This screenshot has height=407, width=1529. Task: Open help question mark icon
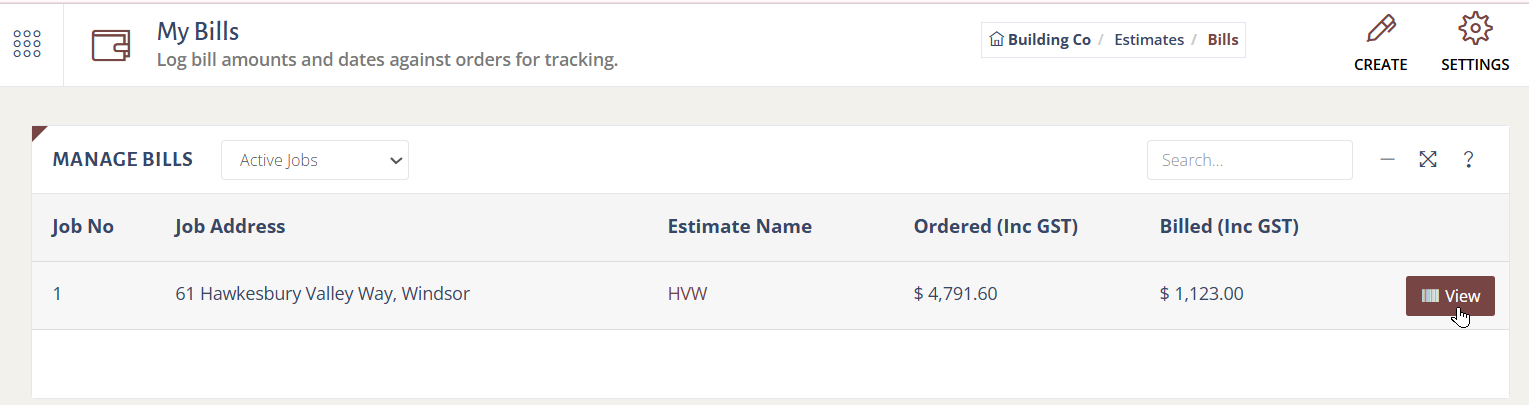[1468, 160]
